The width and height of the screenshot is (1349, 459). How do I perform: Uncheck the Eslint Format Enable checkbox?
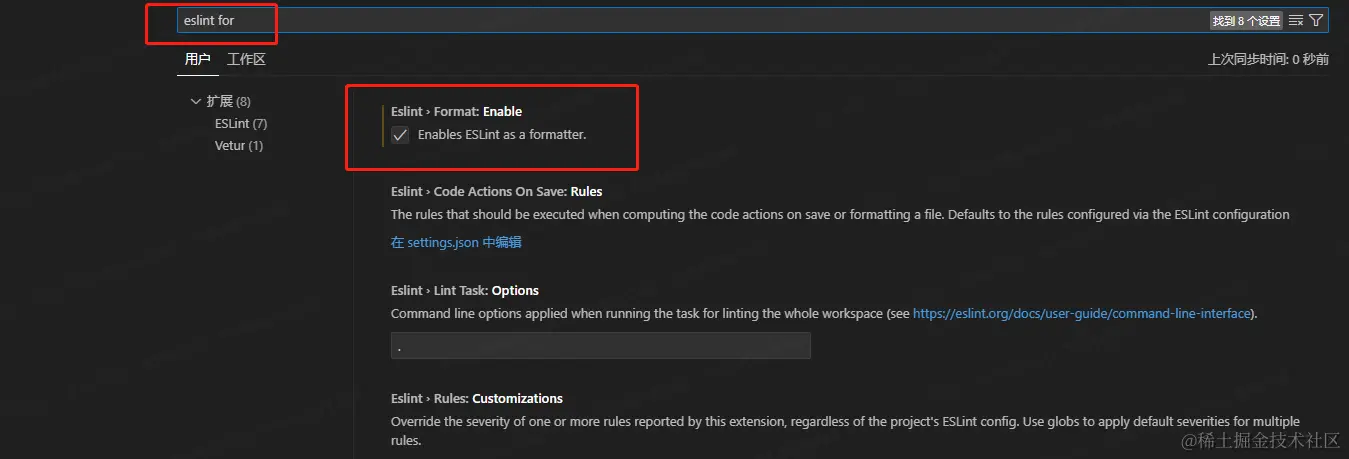pyautogui.click(x=400, y=135)
